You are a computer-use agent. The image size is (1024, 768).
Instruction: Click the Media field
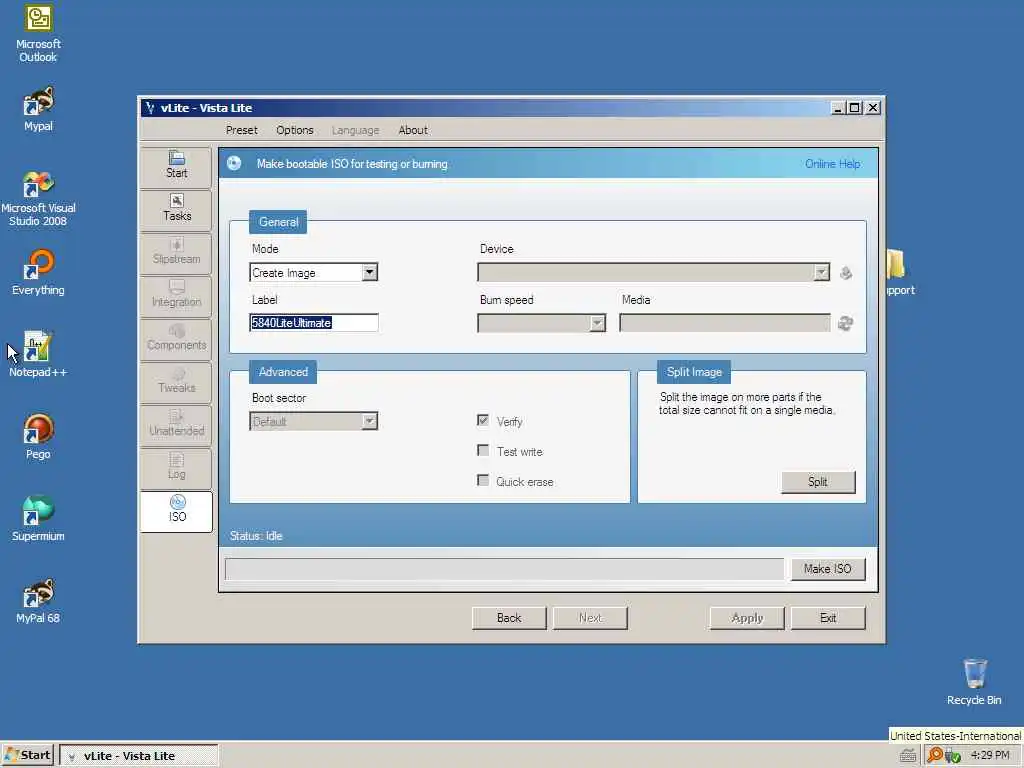click(725, 323)
